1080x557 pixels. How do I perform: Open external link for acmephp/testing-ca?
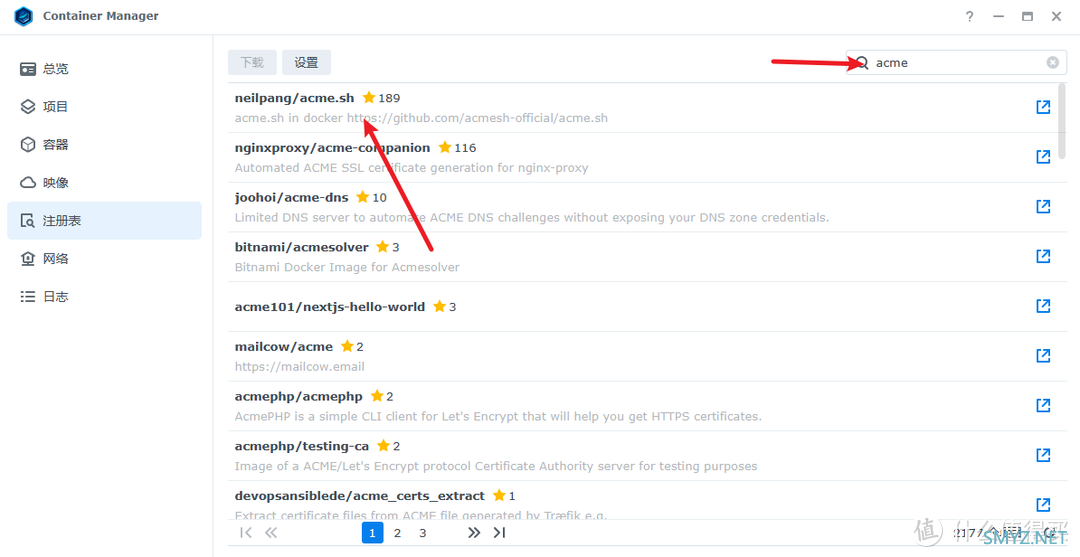(x=1043, y=454)
